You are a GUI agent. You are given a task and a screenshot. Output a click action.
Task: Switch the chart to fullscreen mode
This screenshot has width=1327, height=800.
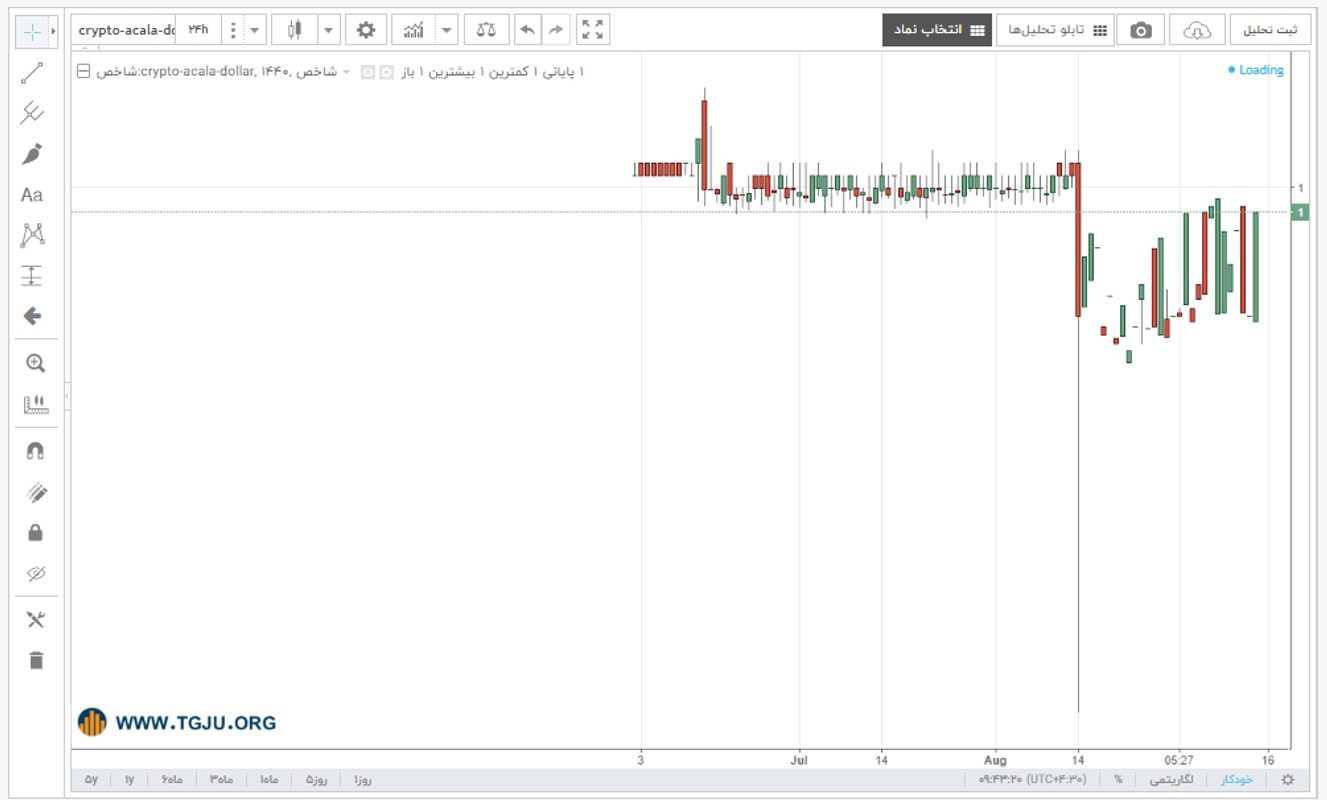coord(593,30)
